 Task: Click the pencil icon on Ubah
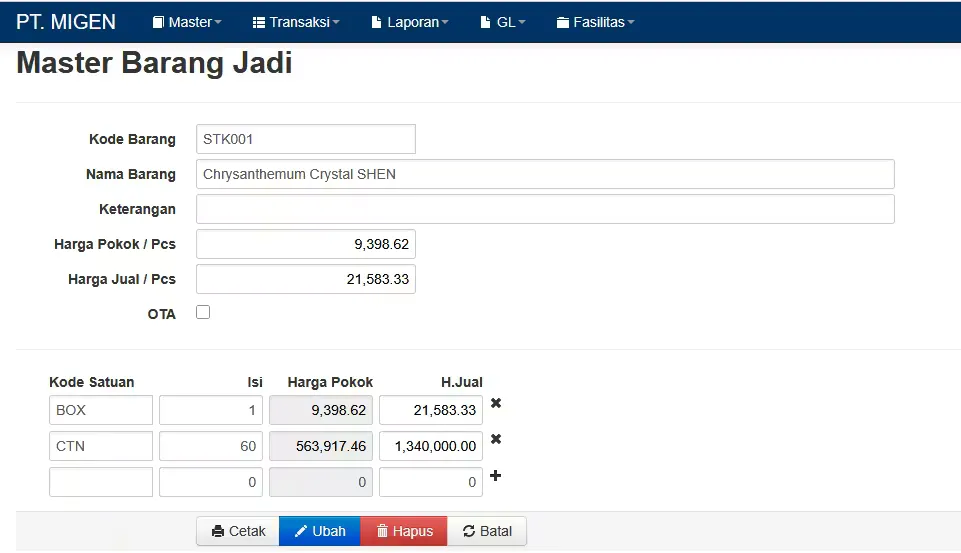[301, 531]
